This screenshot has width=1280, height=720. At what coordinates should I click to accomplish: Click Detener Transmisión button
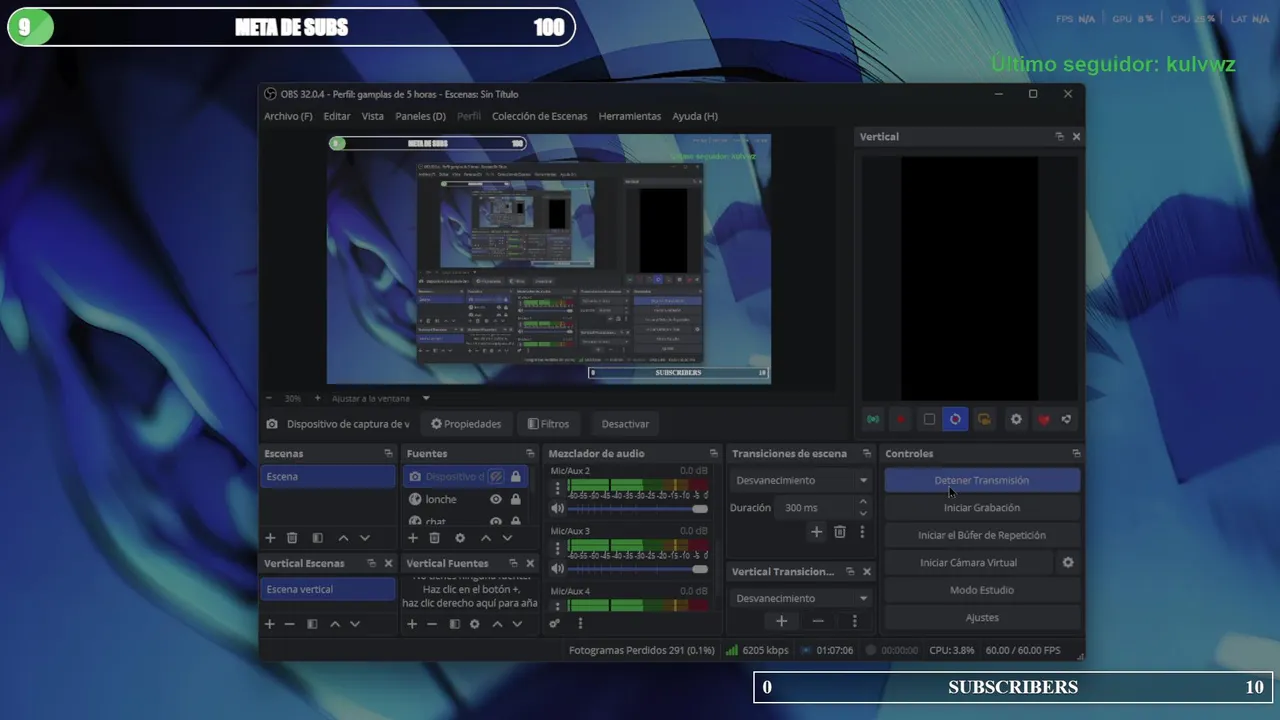coord(982,481)
